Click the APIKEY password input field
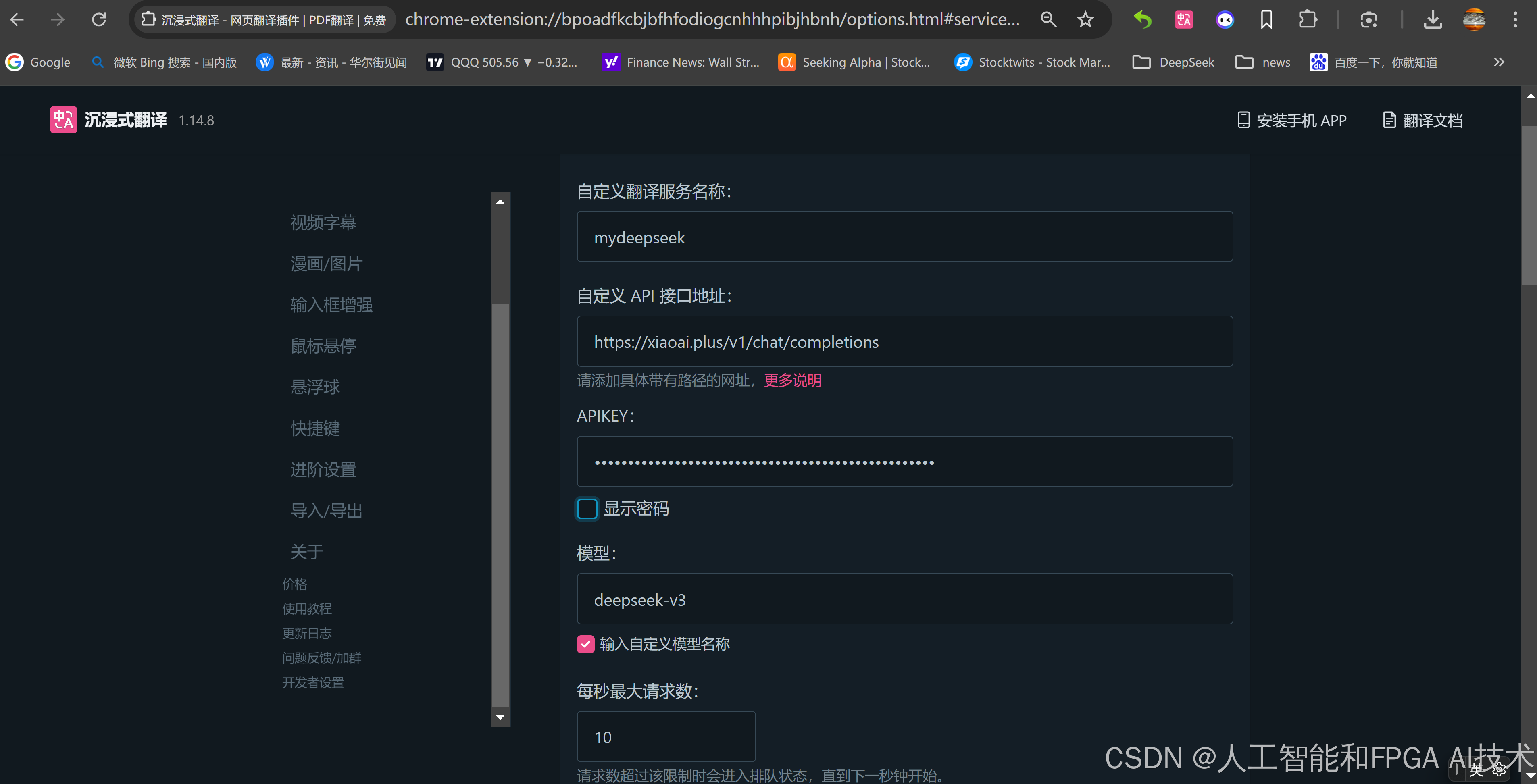This screenshot has width=1537, height=784. (x=904, y=461)
